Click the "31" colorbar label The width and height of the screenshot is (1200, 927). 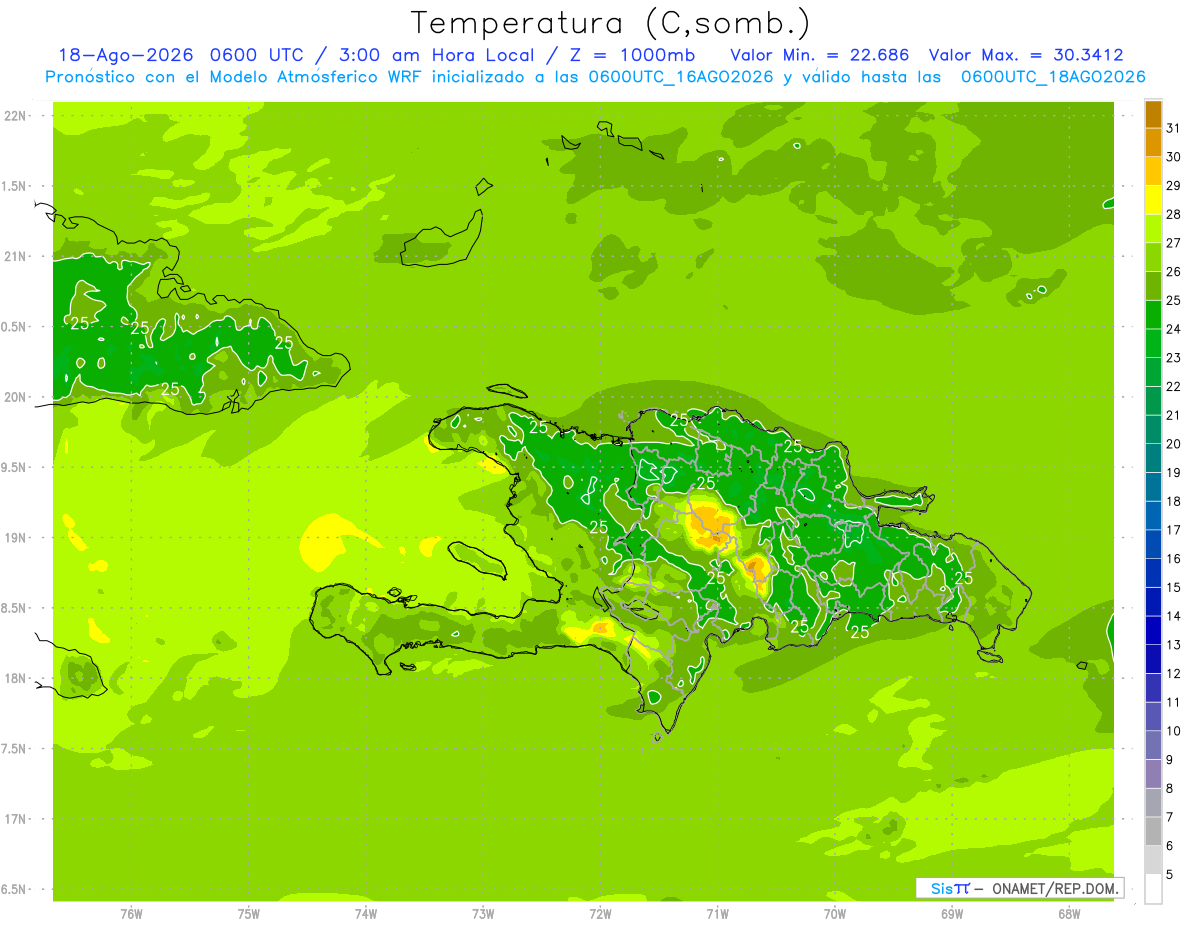(1174, 128)
